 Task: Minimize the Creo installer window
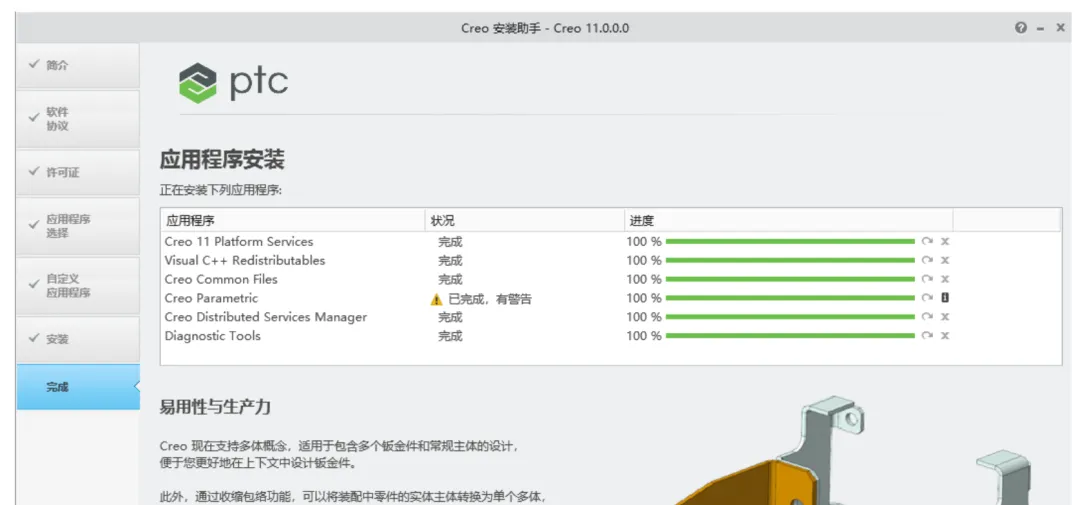1041,28
